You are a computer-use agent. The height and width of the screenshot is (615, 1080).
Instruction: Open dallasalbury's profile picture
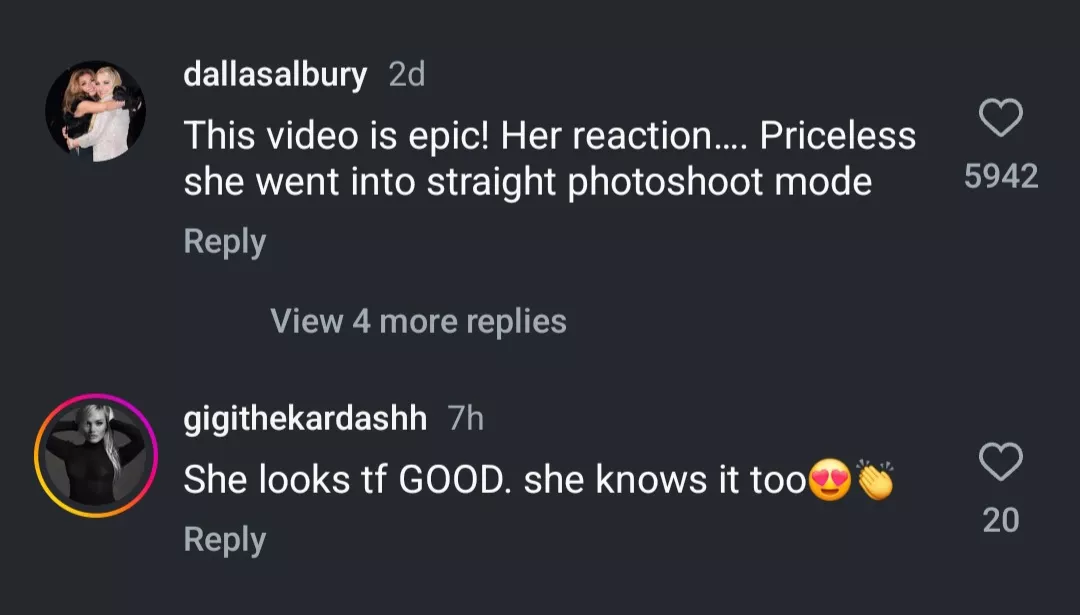pyautogui.click(x=96, y=111)
